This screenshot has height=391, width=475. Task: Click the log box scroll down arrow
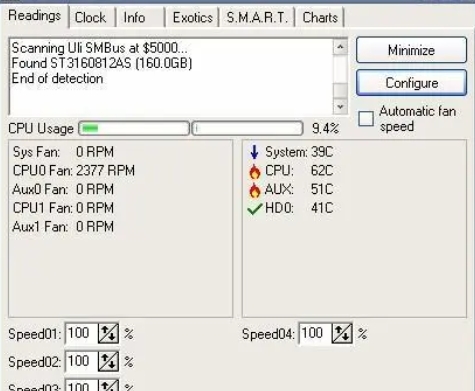(x=340, y=107)
